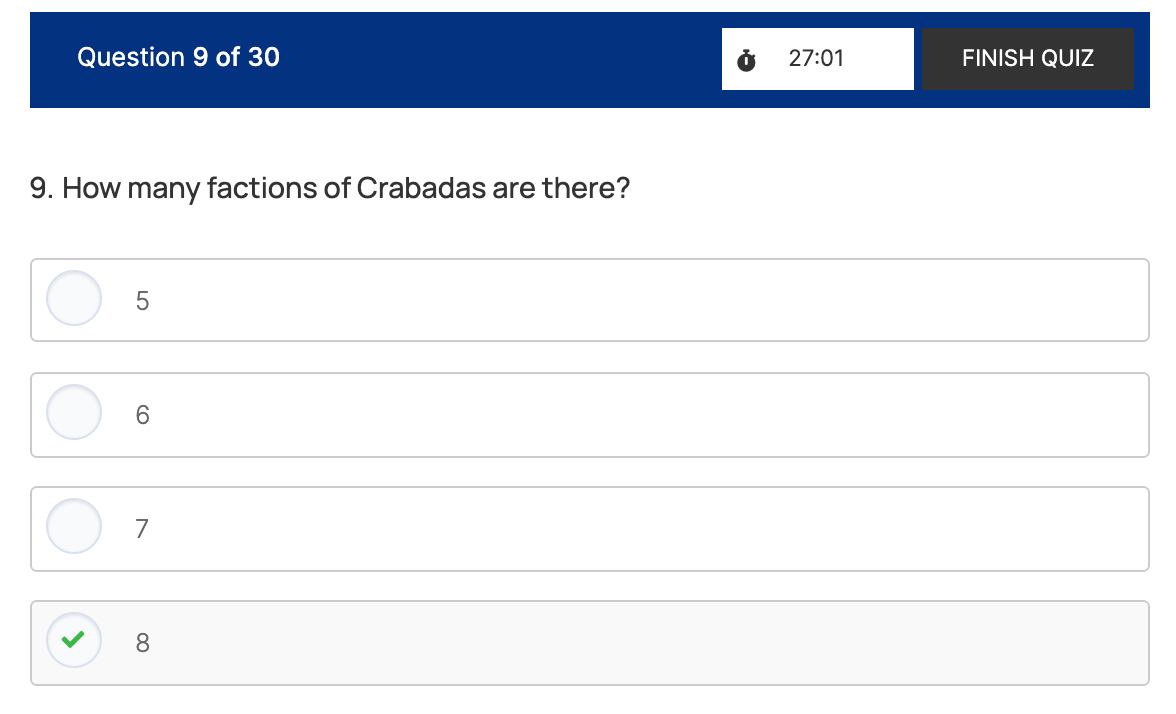Click the blank middle of the 7 answer box
This screenshot has height=714, width=1176.
pos(640,528)
